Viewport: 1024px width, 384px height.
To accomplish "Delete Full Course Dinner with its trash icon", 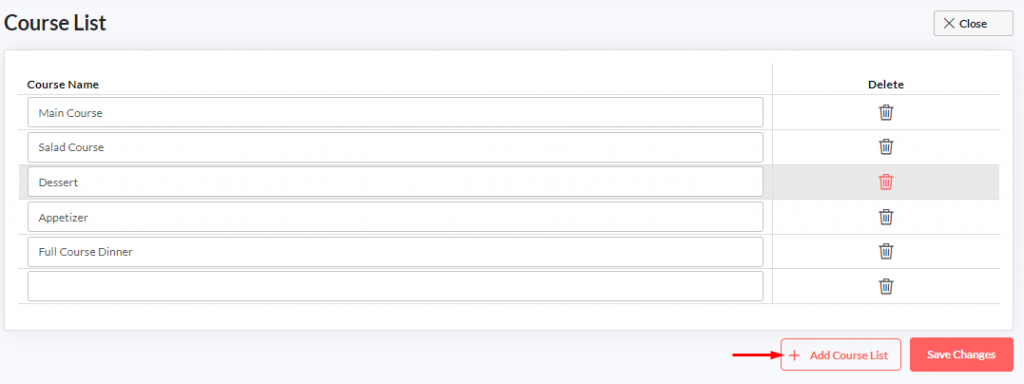I will click(x=886, y=251).
